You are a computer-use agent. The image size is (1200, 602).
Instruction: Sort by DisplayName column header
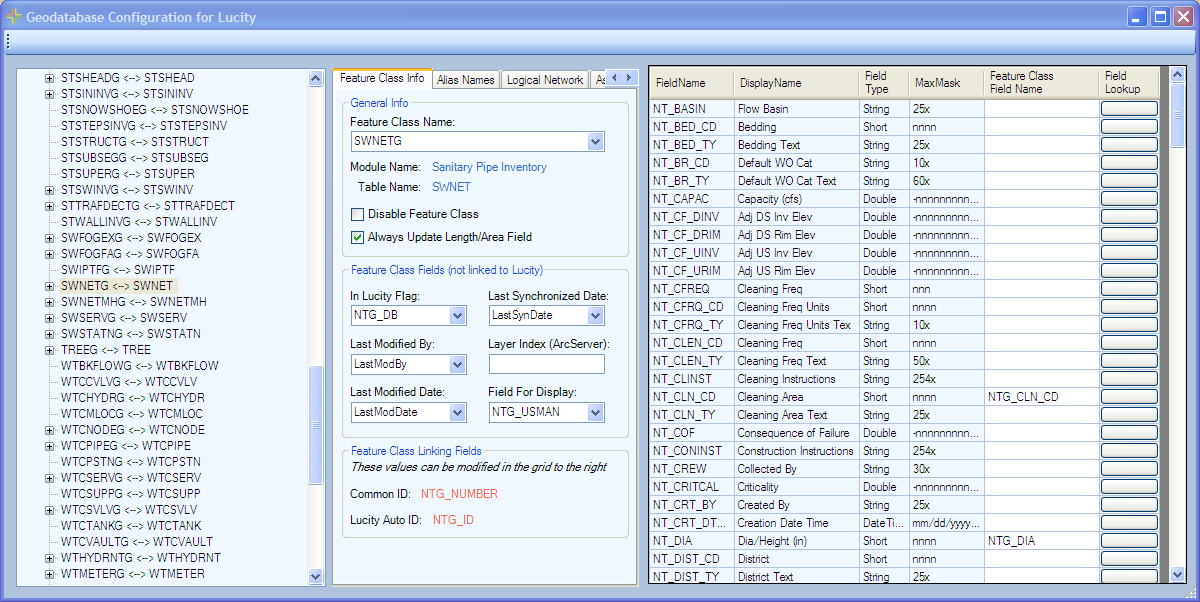795,83
